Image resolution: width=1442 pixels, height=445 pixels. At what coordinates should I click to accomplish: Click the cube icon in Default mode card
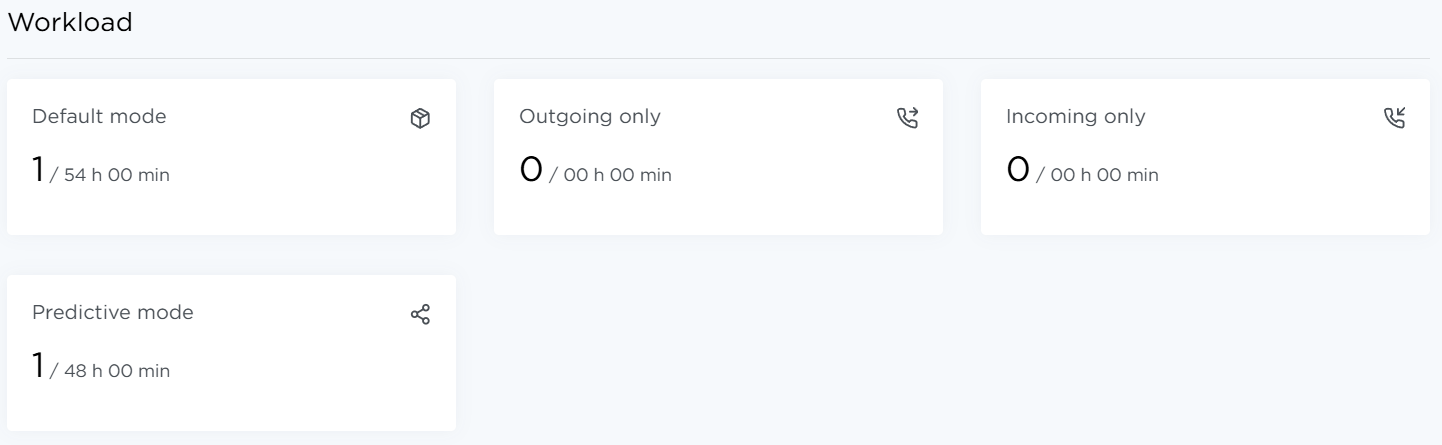(420, 119)
